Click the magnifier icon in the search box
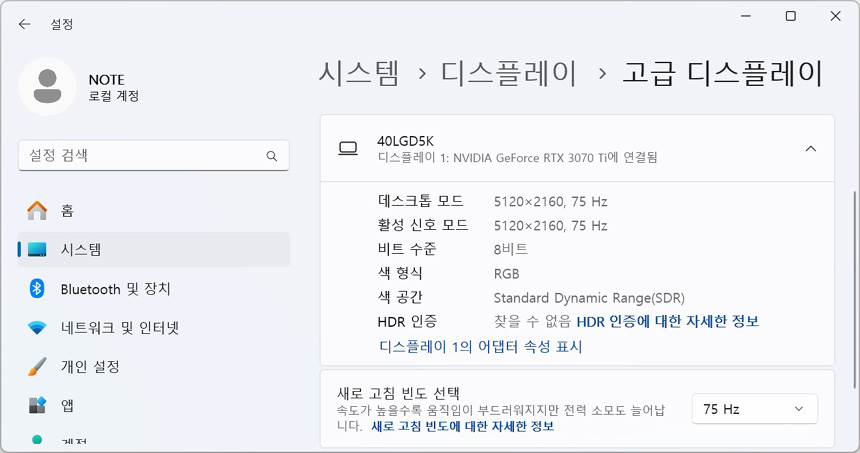The image size is (860, 453). click(272, 156)
